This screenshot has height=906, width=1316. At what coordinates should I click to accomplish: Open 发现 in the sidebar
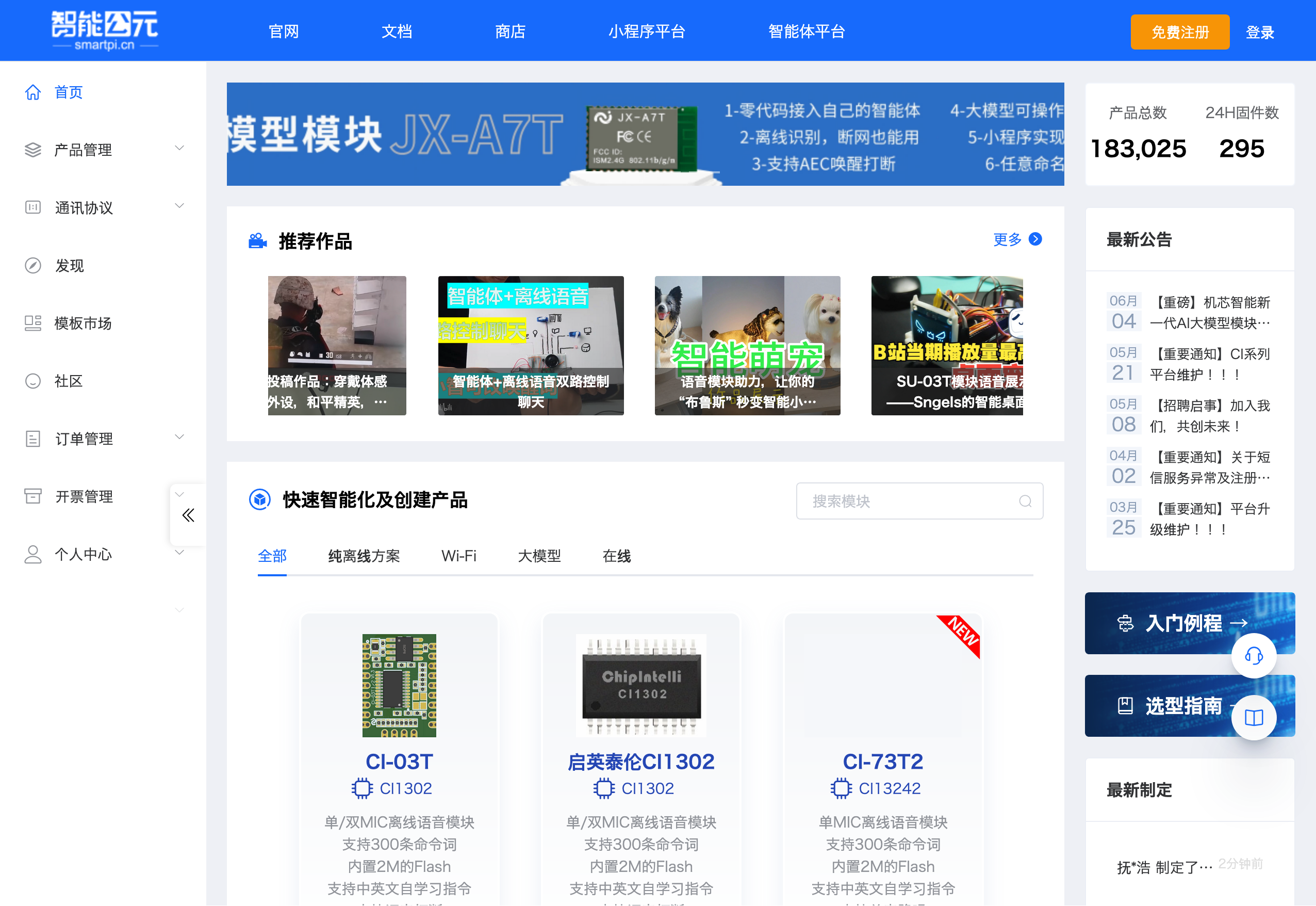69,265
